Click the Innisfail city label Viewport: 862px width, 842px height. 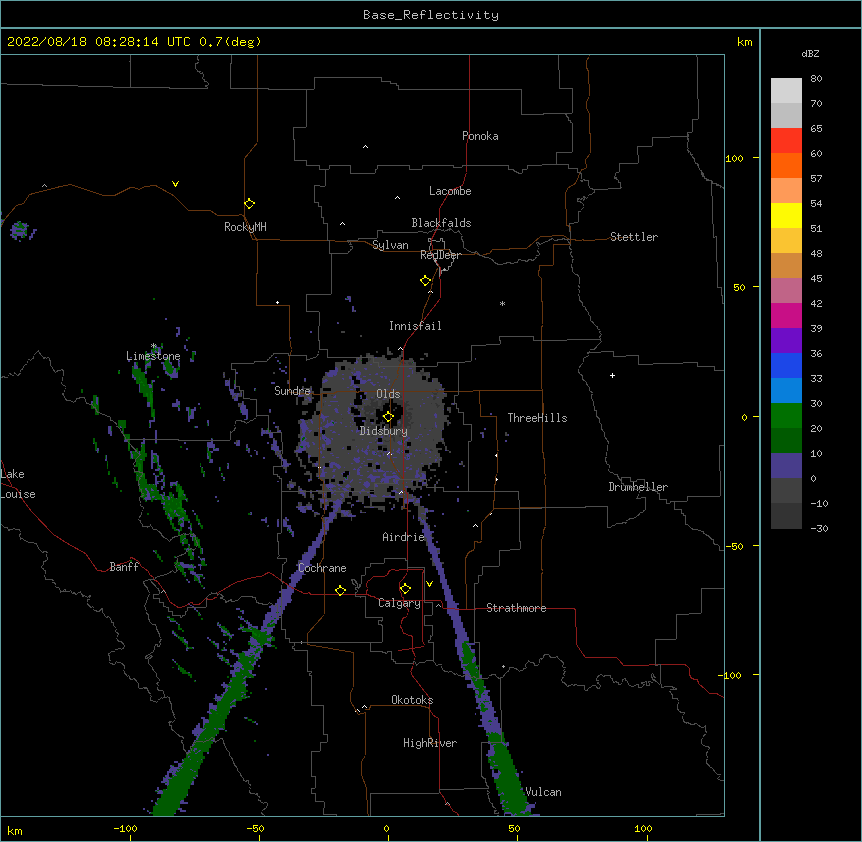coord(415,326)
